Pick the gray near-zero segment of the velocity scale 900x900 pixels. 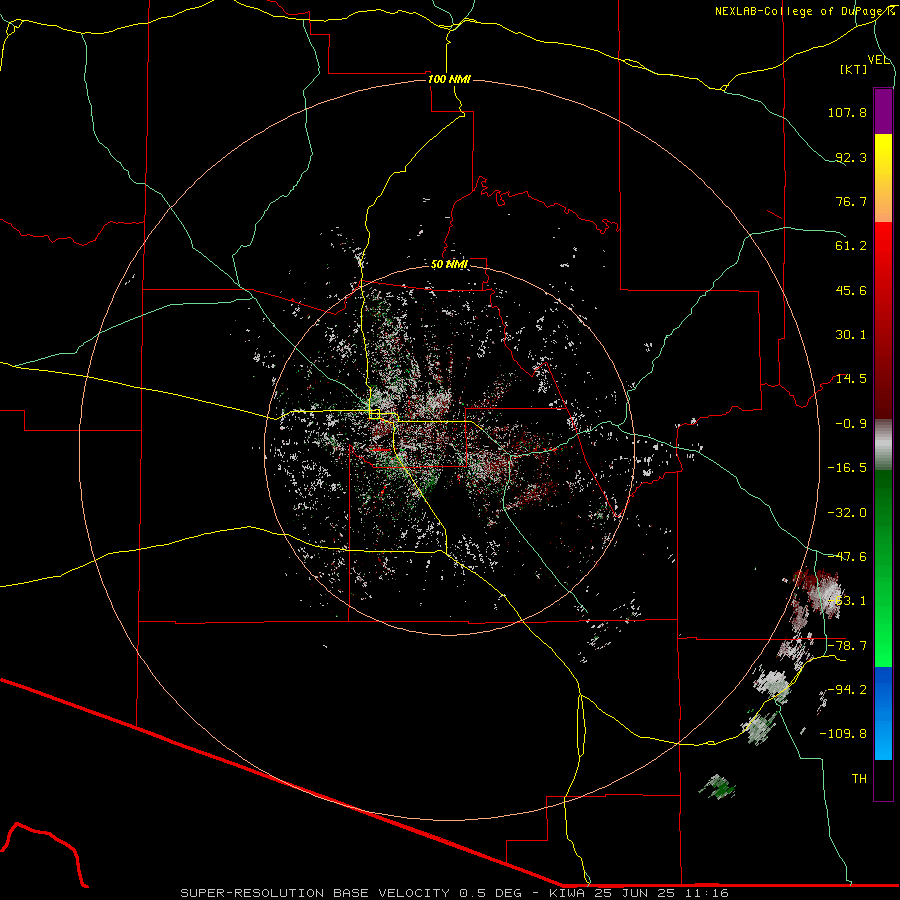tap(883, 445)
